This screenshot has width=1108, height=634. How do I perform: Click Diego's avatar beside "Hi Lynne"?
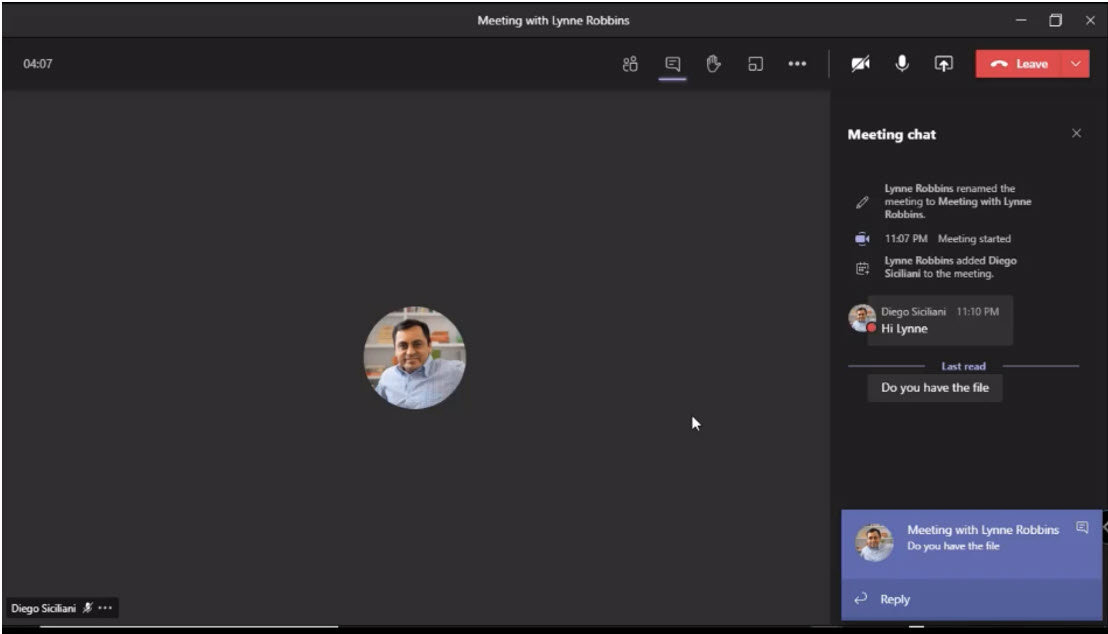click(861, 318)
